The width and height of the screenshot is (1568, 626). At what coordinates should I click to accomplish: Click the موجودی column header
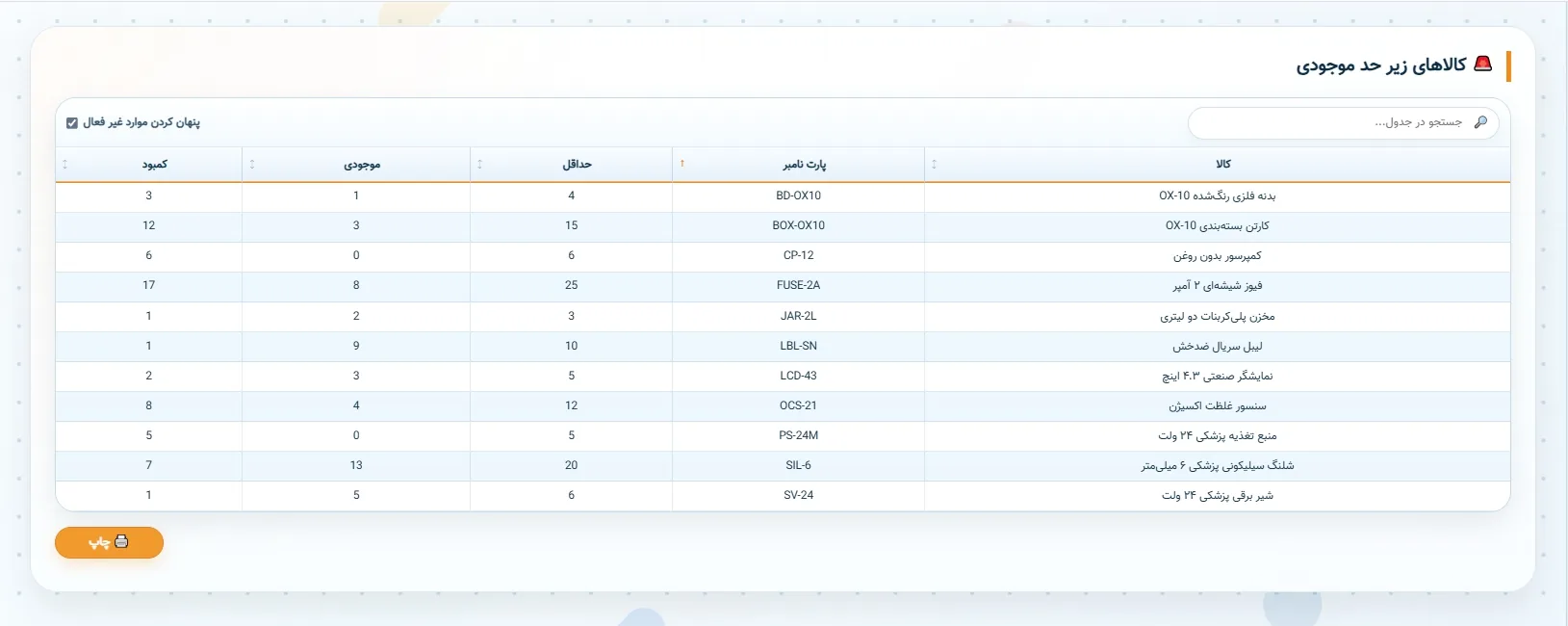click(356, 165)
